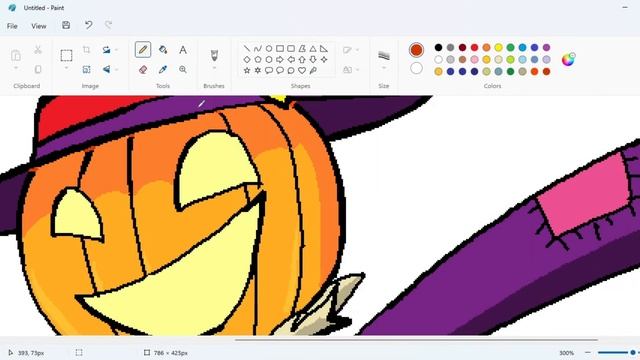Select the Magnifier tool
The width and height of the screenshot is (640, 360).
click(x=183, y=69)
